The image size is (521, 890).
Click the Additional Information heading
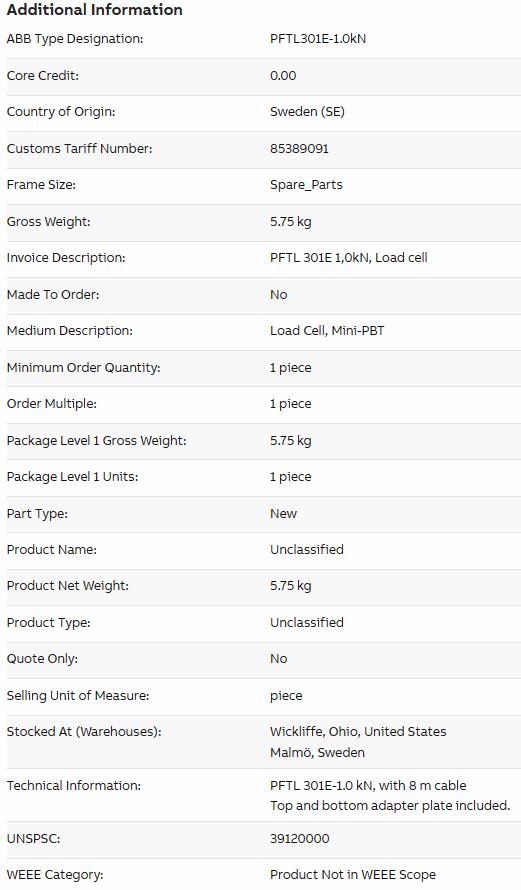[x=94, y=10]
